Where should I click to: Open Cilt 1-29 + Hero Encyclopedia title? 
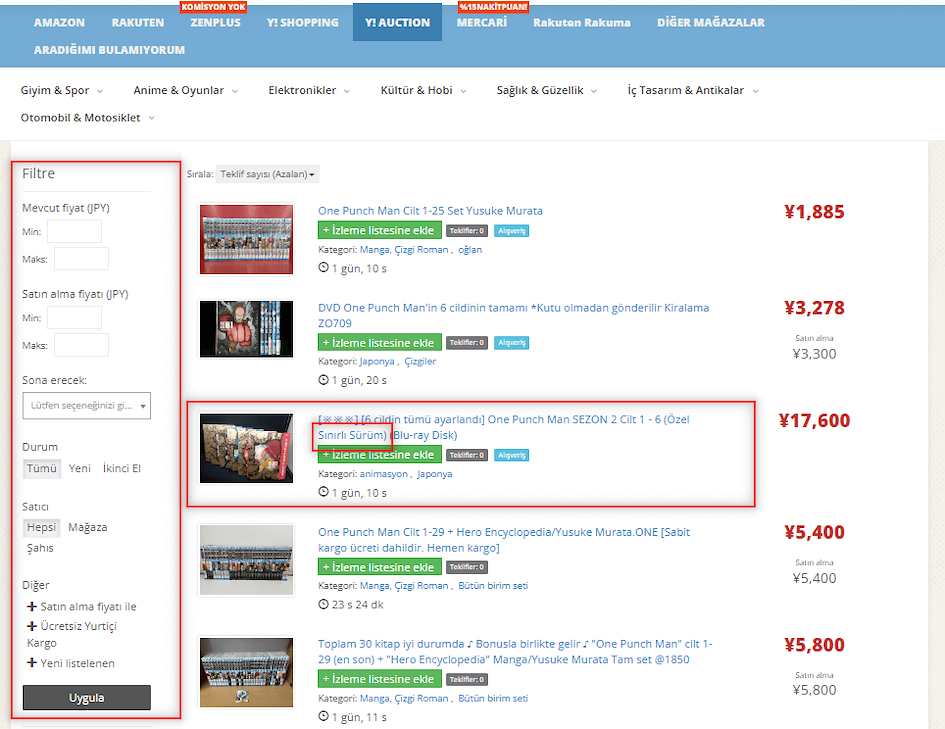tap(504, 540)
